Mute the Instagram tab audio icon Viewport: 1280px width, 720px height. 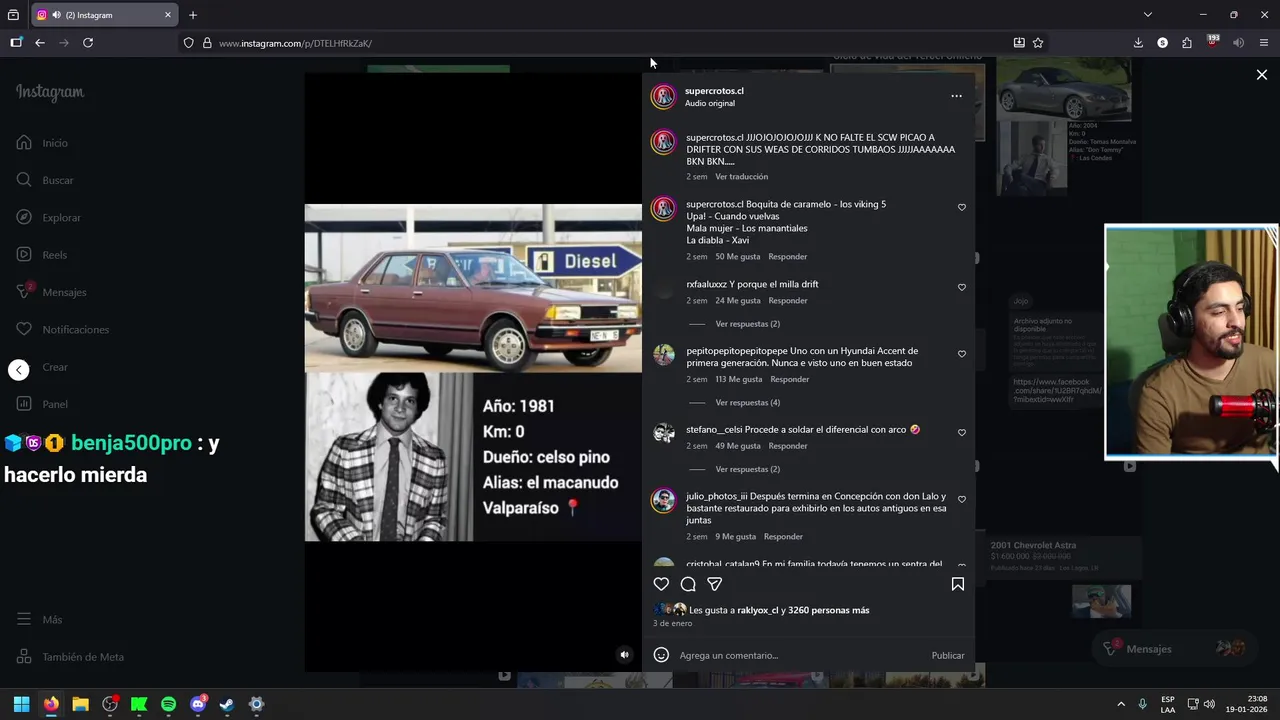(x=55, y=15)
